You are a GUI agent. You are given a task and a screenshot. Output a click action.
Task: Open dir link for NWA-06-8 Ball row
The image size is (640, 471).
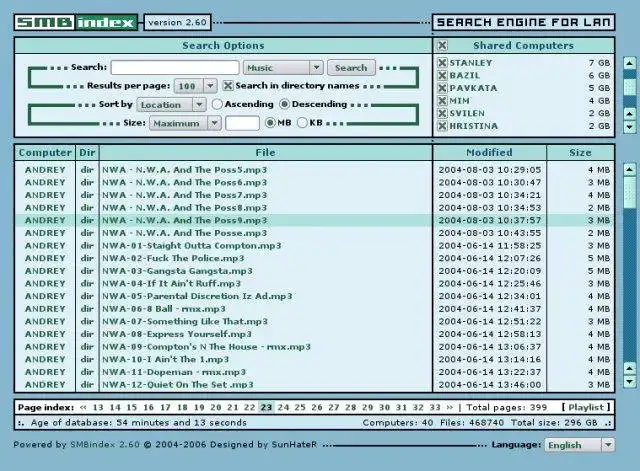tap(87, 309)
